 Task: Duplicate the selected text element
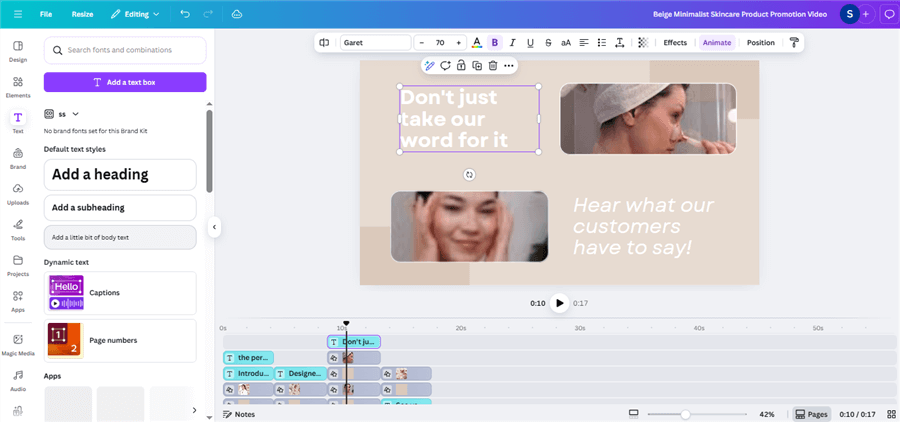[477, 65]
